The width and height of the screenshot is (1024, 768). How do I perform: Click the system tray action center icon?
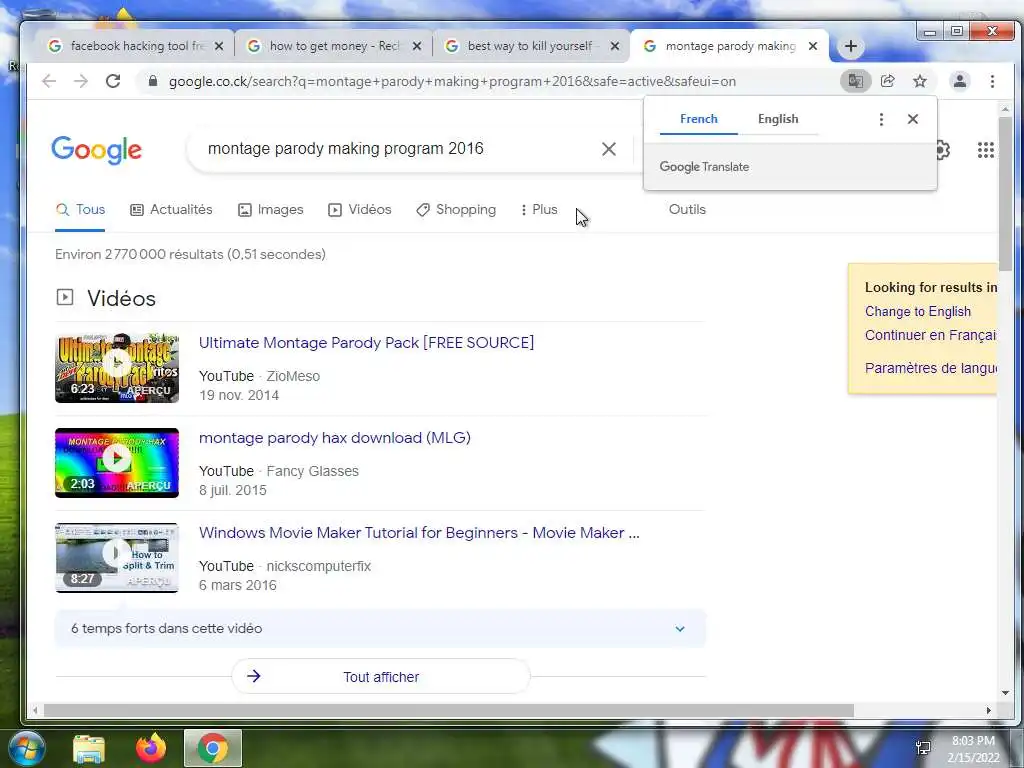tap(923, 748)
